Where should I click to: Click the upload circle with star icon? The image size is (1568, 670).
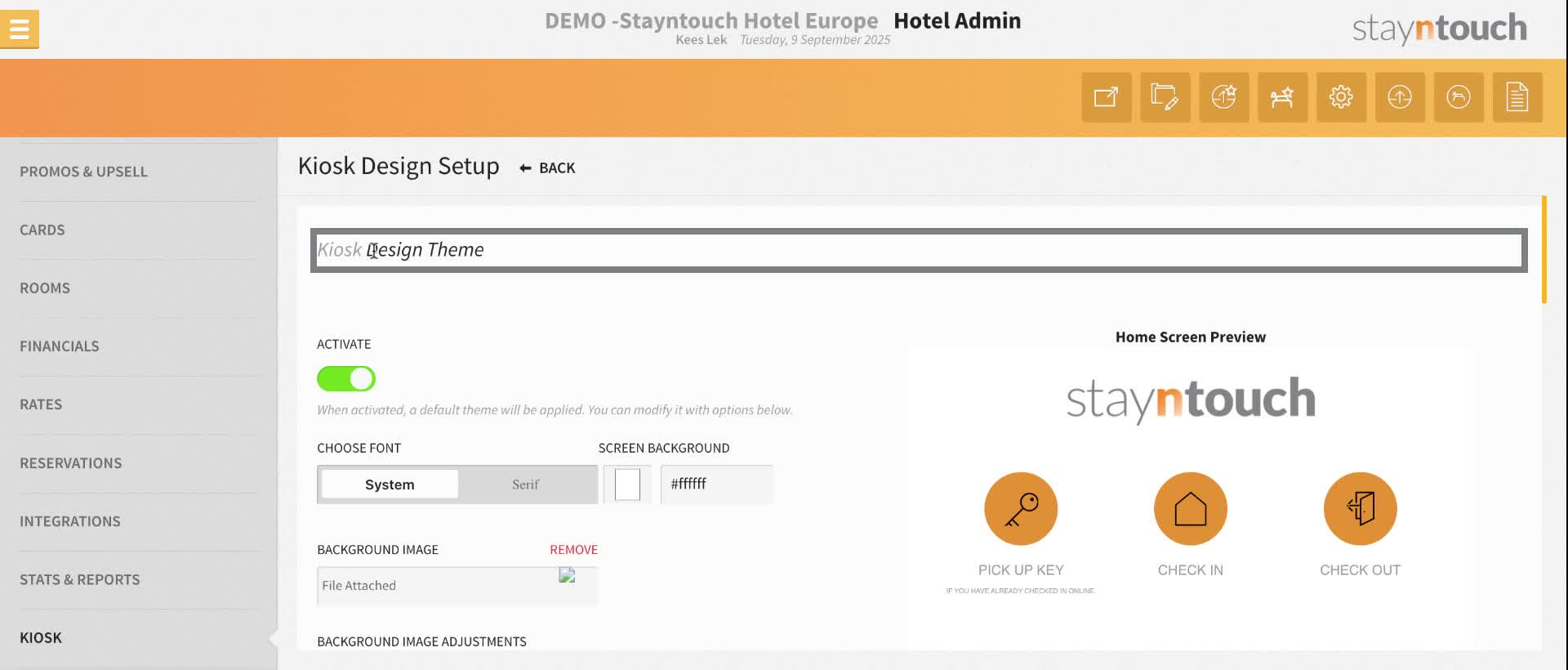point(1224,97)
